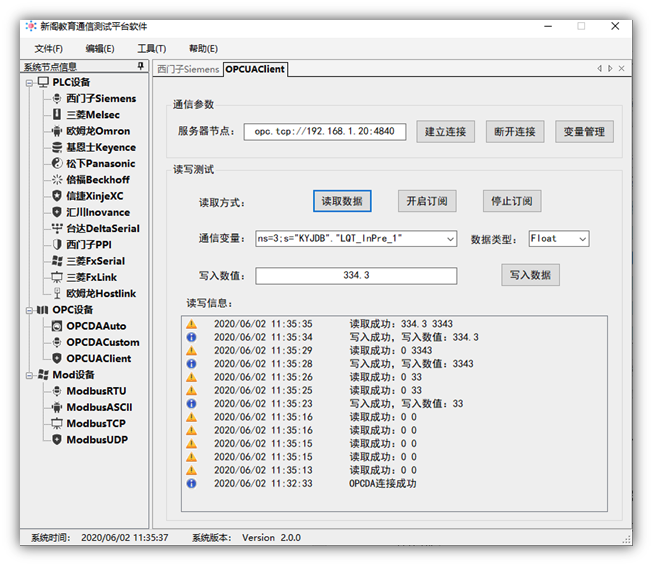Click the 欧姆龙Omron android icon
This screenshot has height=566, width=653.
click(x=57, y=131)
